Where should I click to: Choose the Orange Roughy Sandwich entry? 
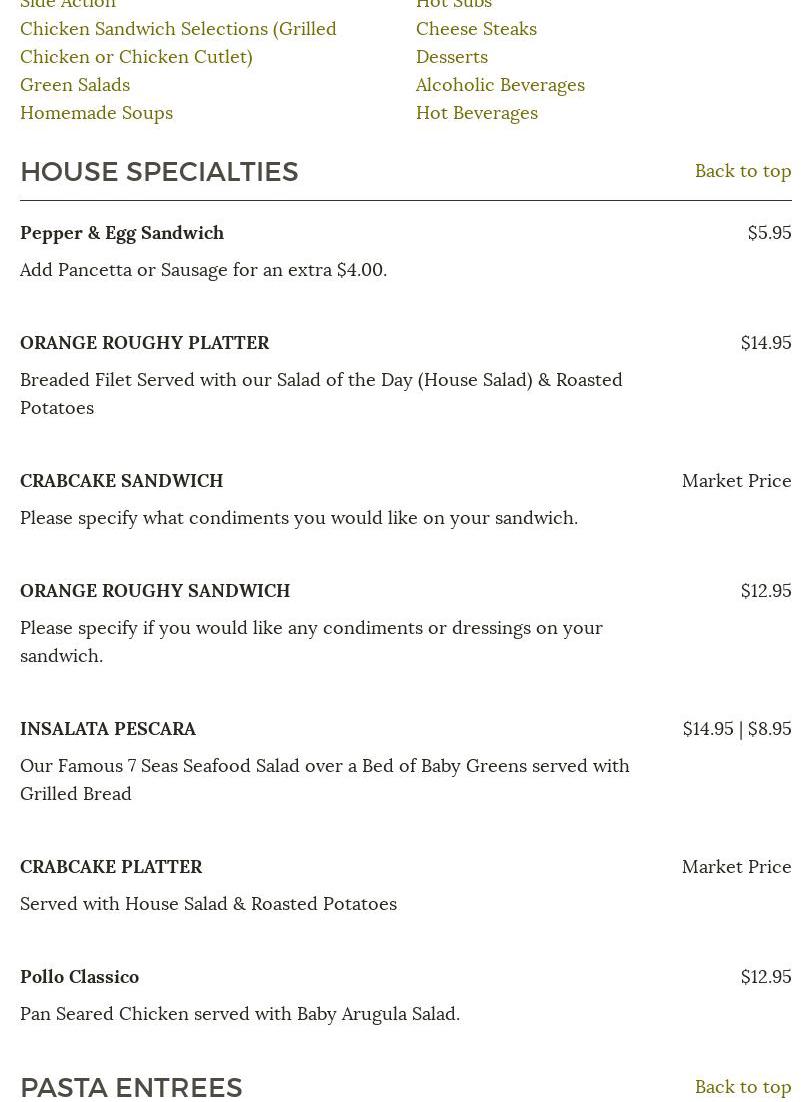coord(155,591)
